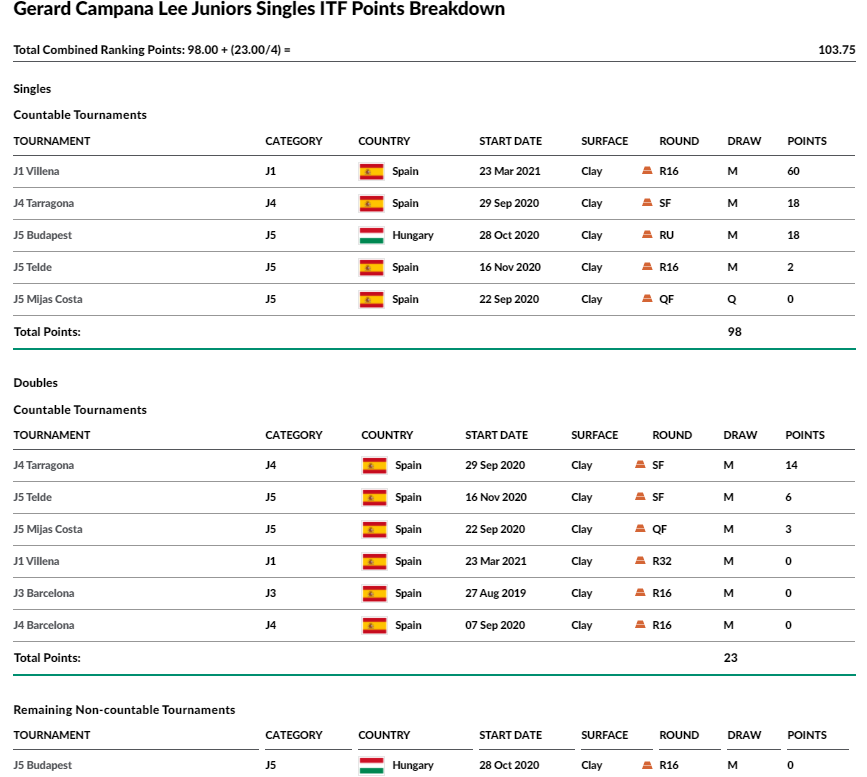Image resolution: width=867 pixels, height=777 pixels.
Task: Click the total combined ranking value 103.75
Action: coord(837,50)
